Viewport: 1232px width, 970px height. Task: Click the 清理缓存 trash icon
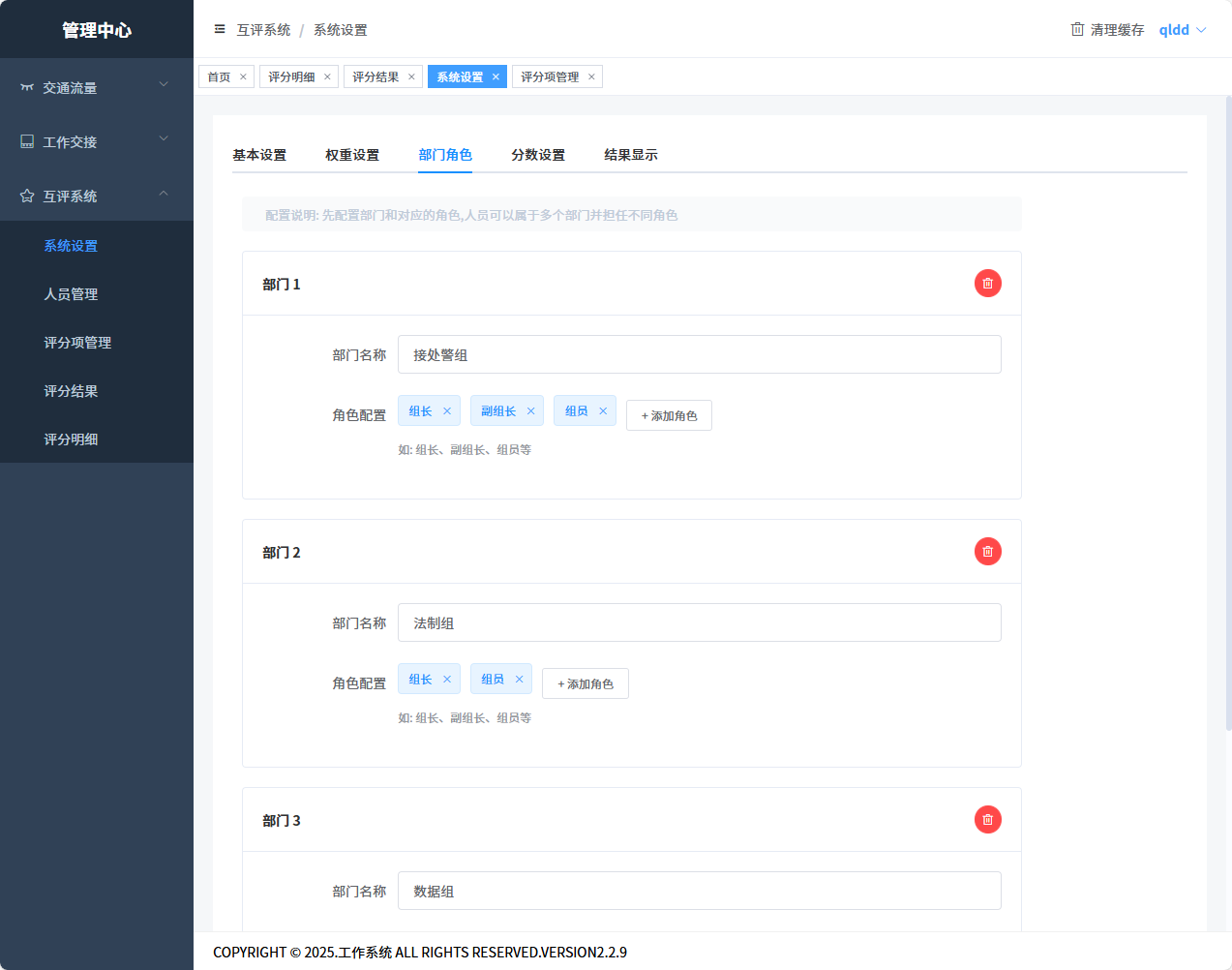tap(1077, 29)
